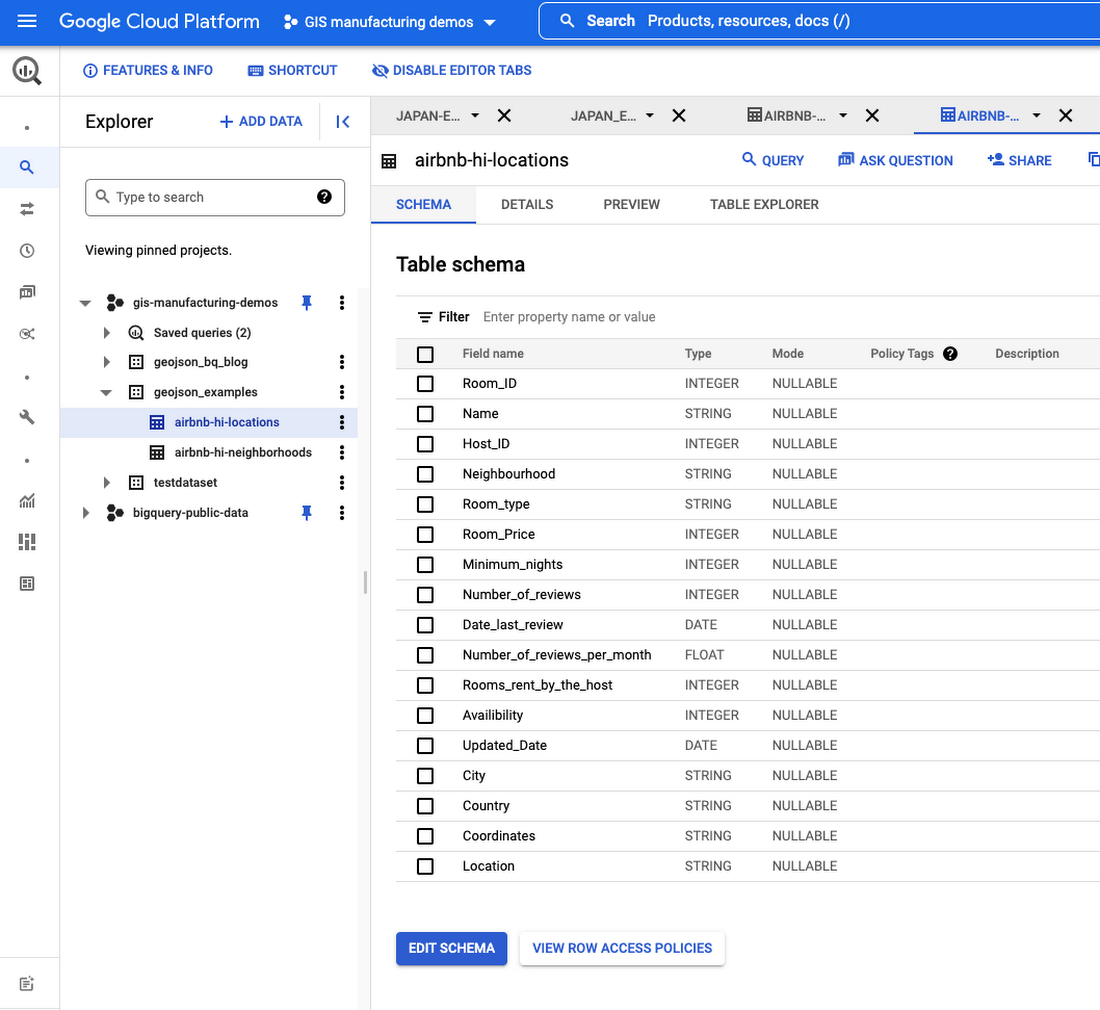Open actions menu for geojson_examples
The image size is (1100, 1010).
[342, 392]
